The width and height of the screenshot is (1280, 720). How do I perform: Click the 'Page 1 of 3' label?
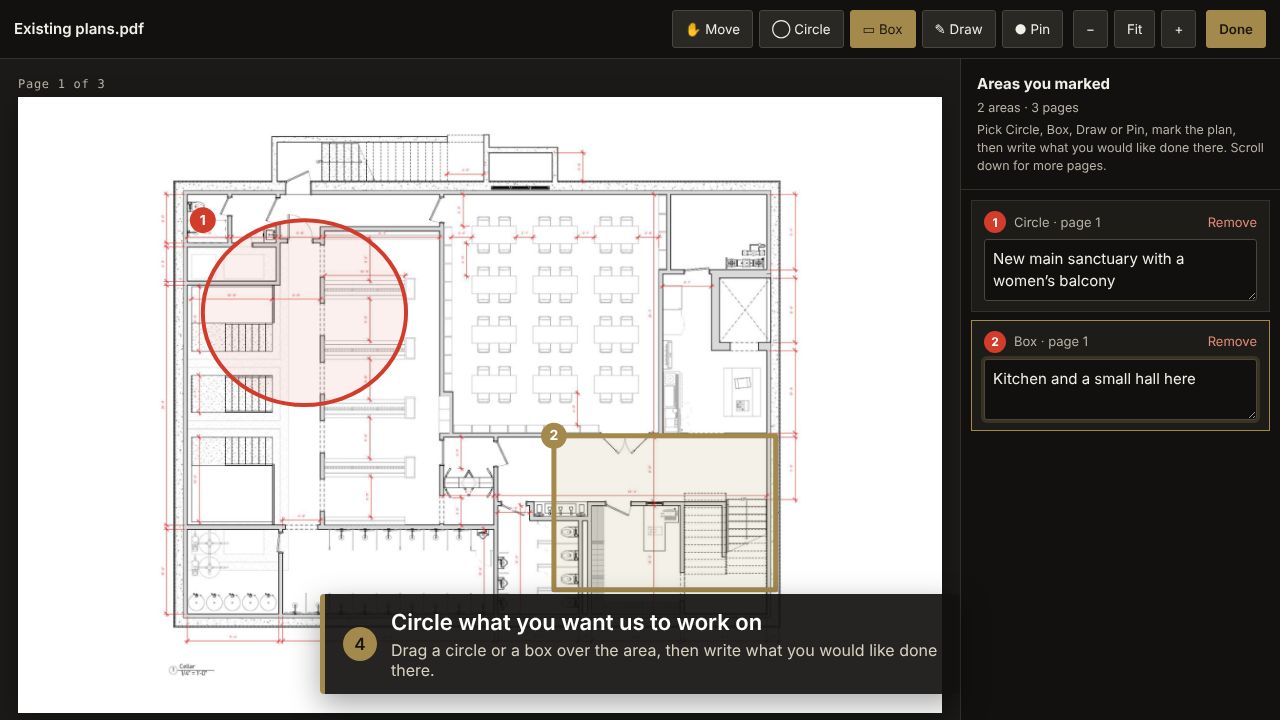(61, 84)
